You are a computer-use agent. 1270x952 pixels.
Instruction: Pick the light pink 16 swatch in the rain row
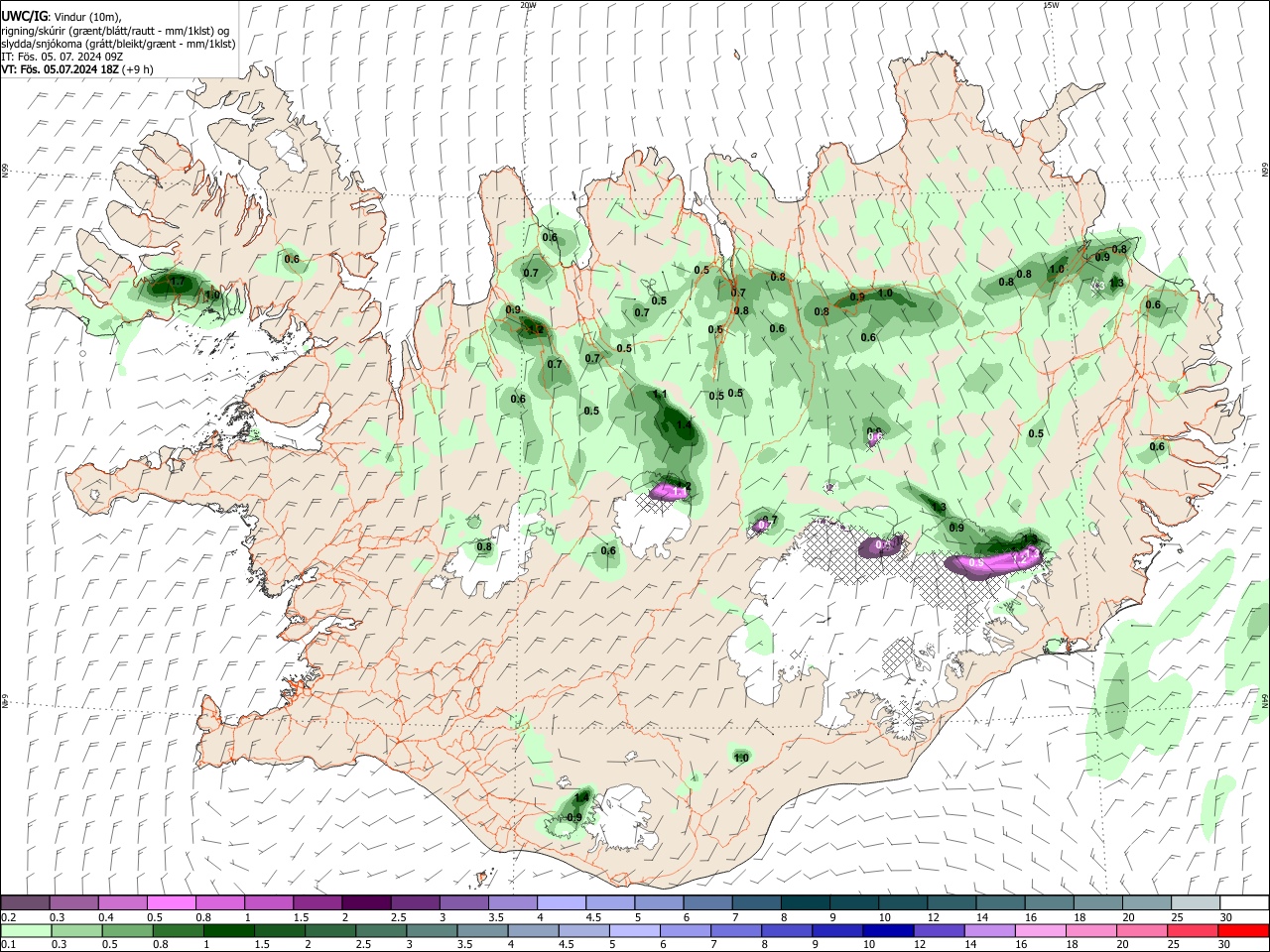(x=1041, y=930)
